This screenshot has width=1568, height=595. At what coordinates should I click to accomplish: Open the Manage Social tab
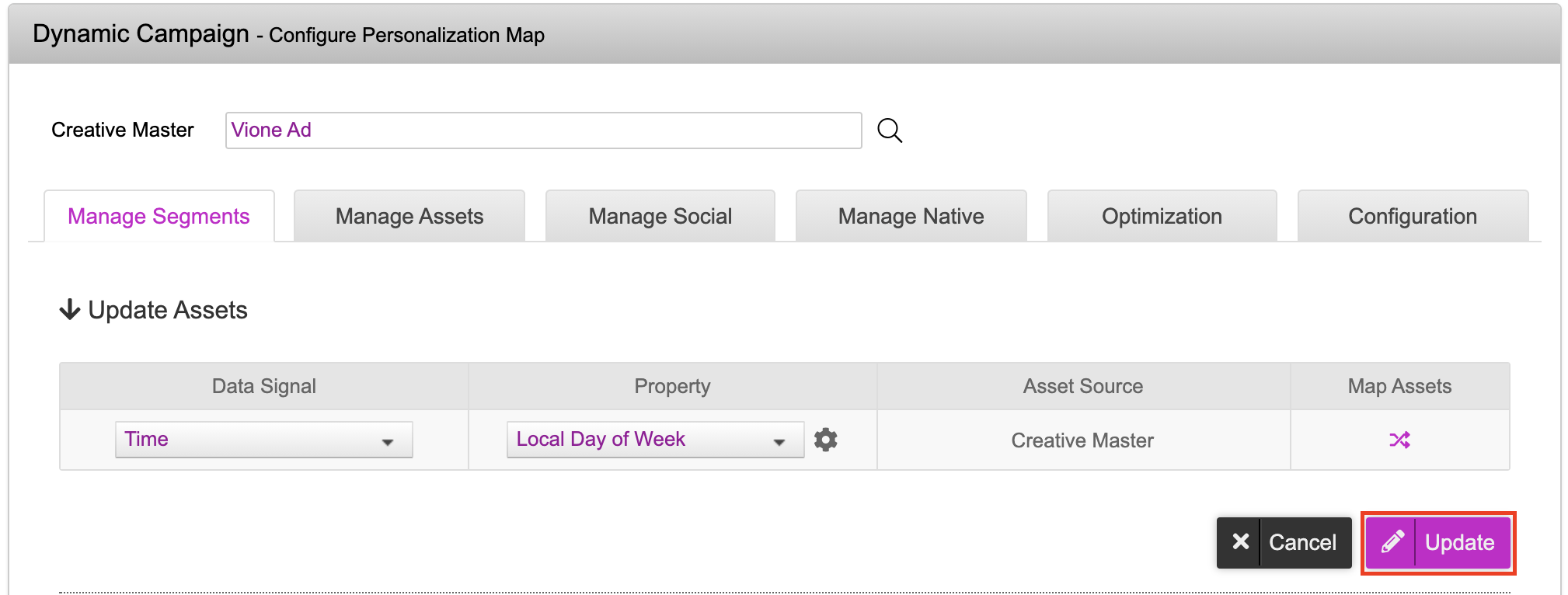click(660, 217)
